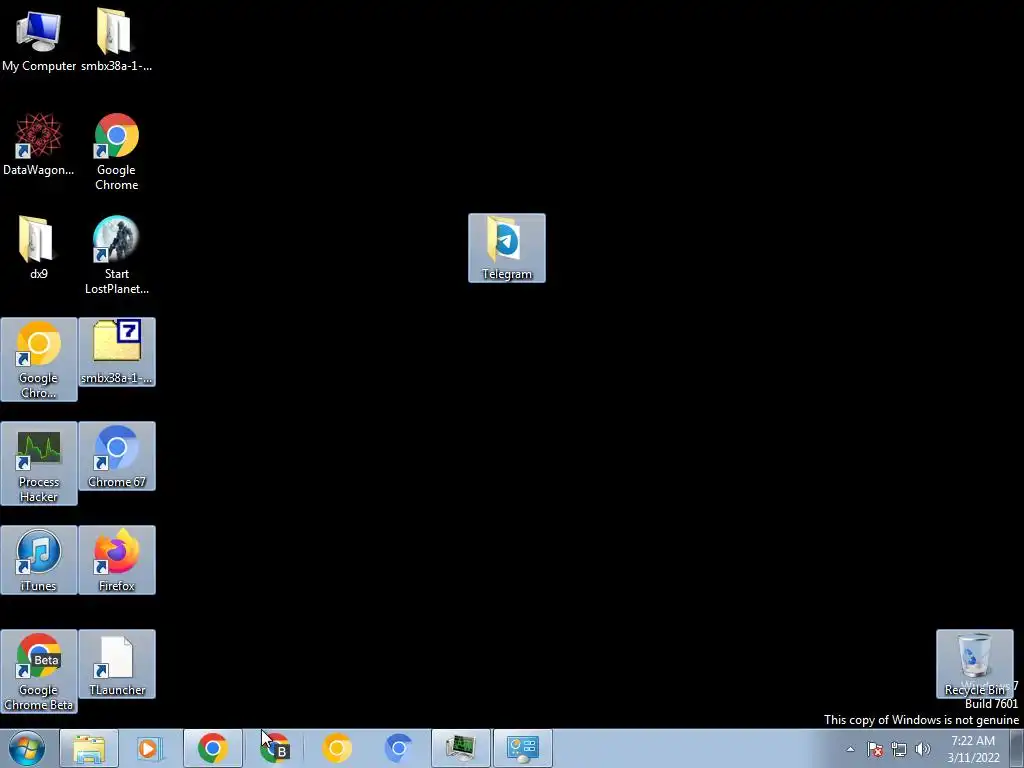The width and height of the screenshot is (1024, 768).
Task: Select the Chrome 67 desktop shortcut
Action: point(116,456)
